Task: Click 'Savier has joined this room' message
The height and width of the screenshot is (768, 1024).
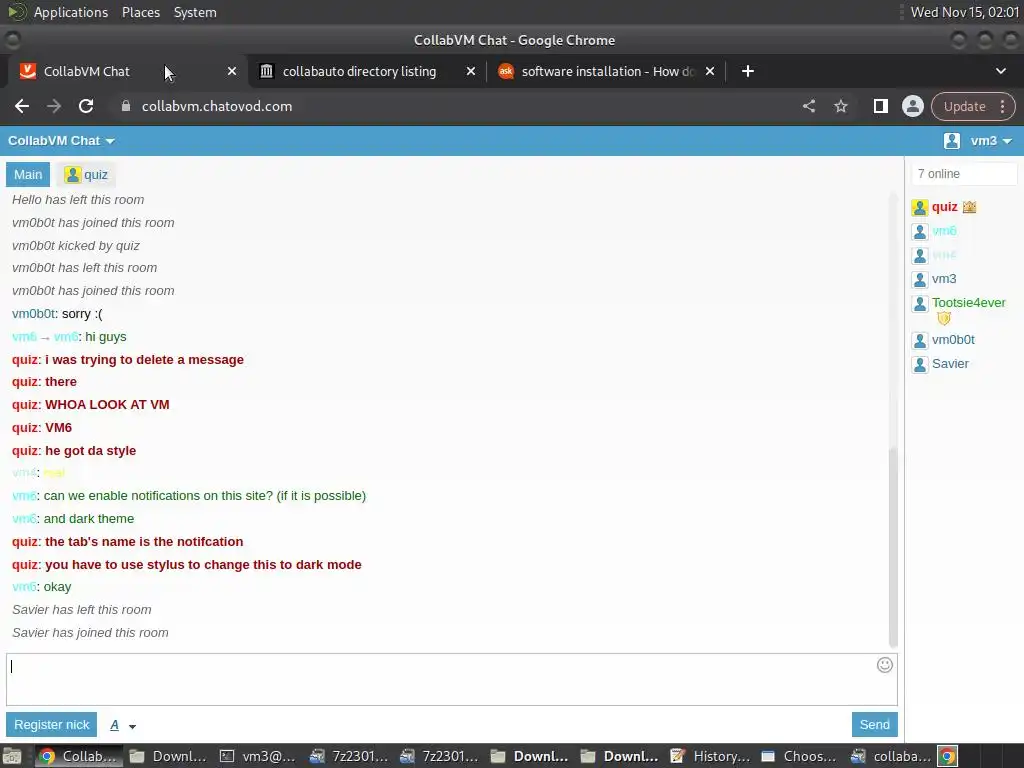Action: [90, 633]
